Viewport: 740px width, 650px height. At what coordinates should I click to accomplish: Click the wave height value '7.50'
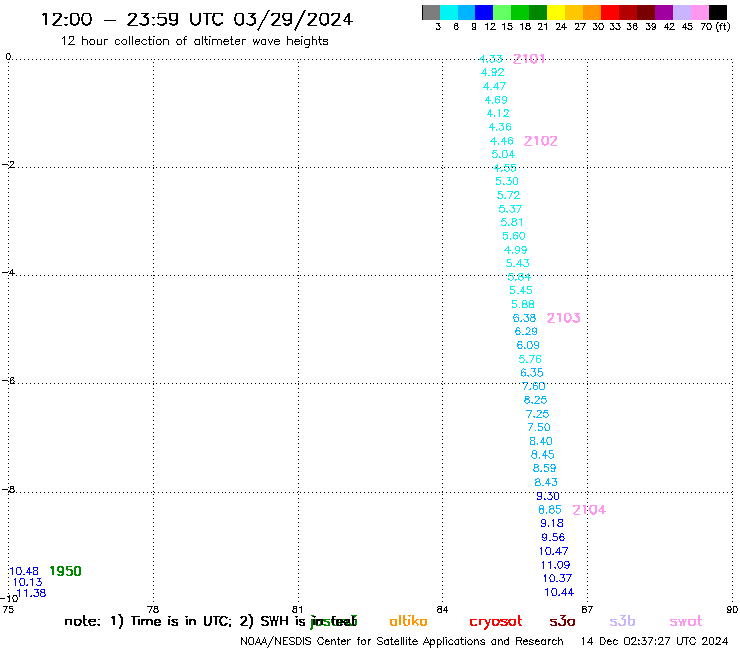click(539, 428)
